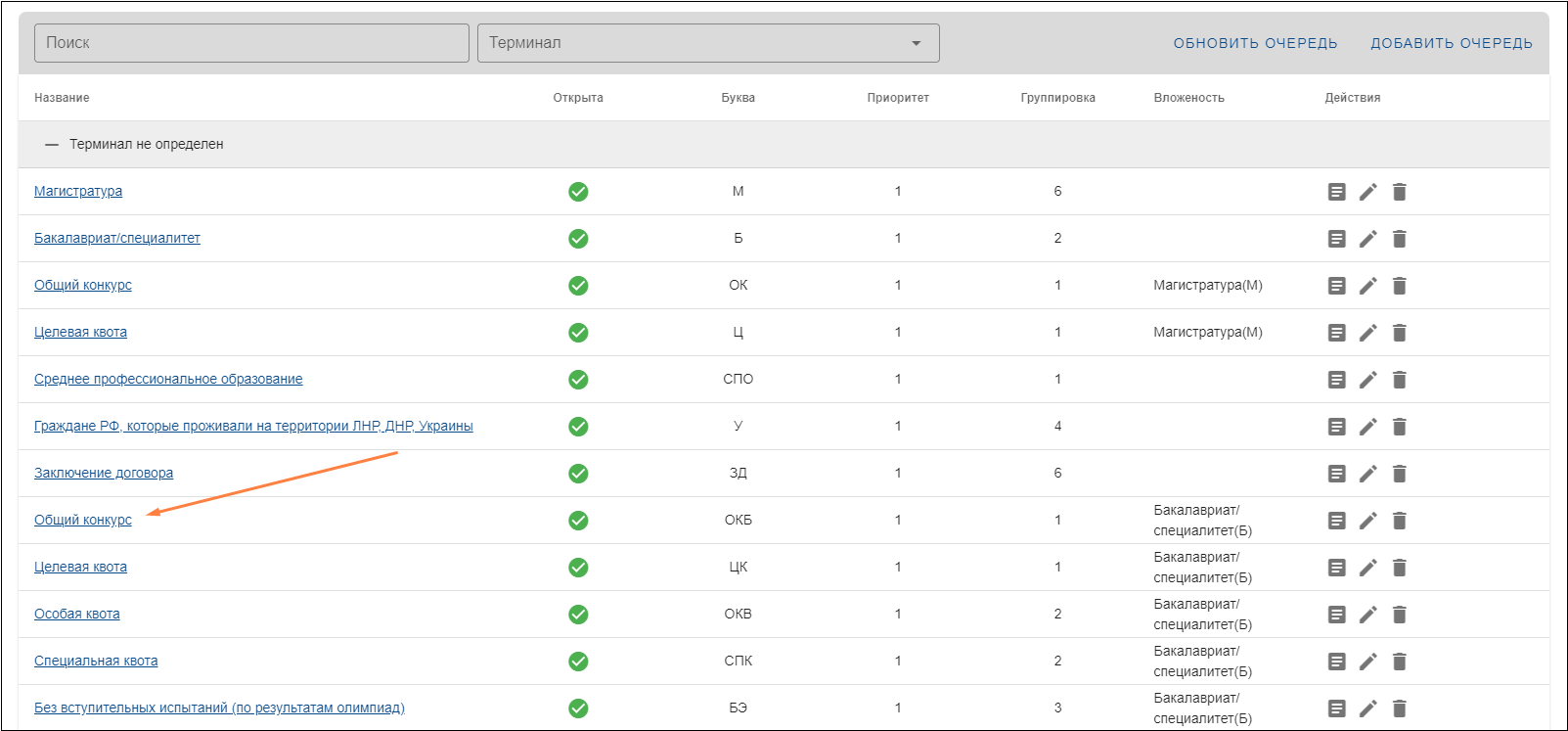Screen dimensions: 1568x731
Task: Edit the Магистратура queue with the pencil icon
Action: pyautogui.click(x=1367, y=192)
